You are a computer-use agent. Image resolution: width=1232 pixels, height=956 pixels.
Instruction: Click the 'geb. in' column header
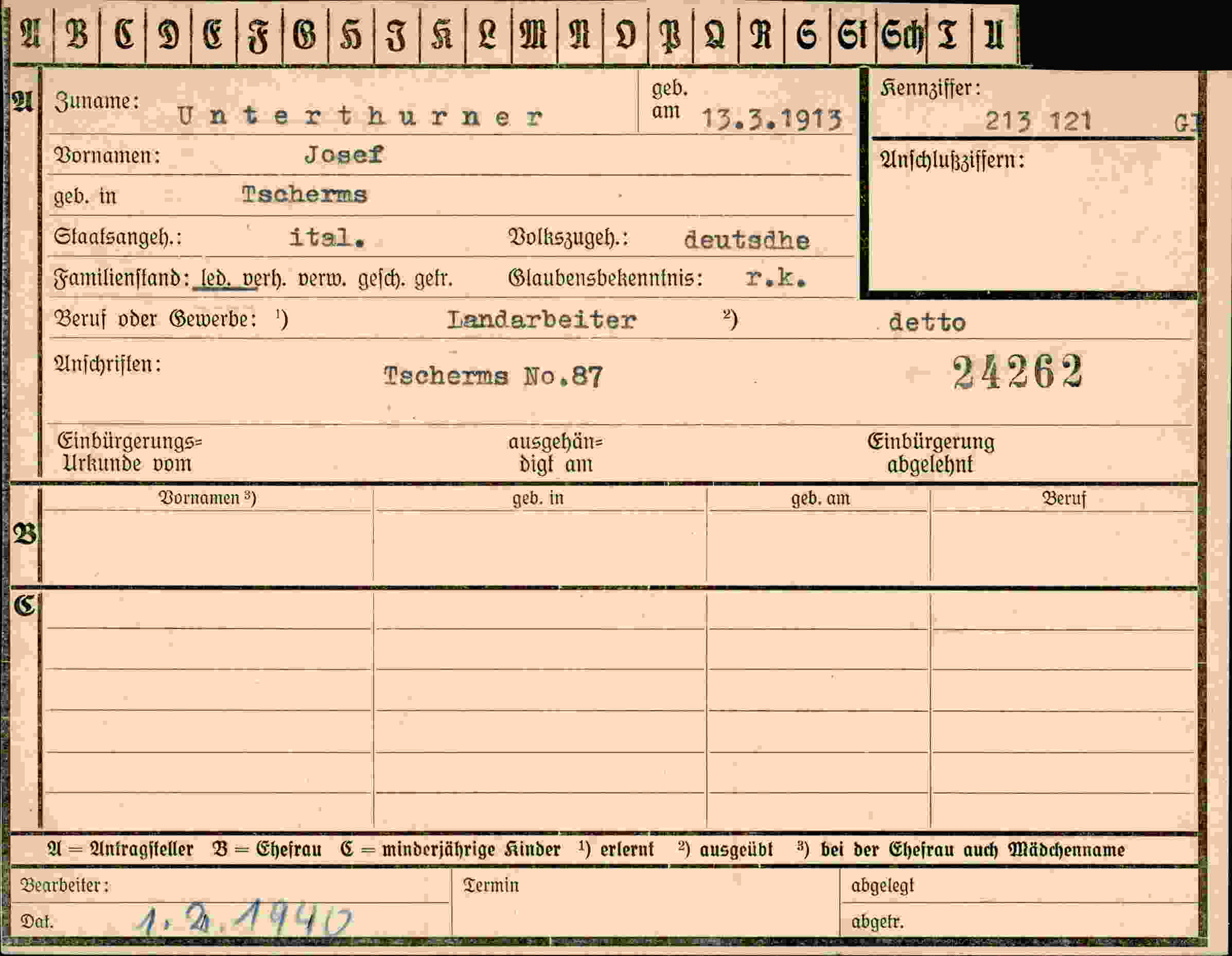click(x=538, y=498)
